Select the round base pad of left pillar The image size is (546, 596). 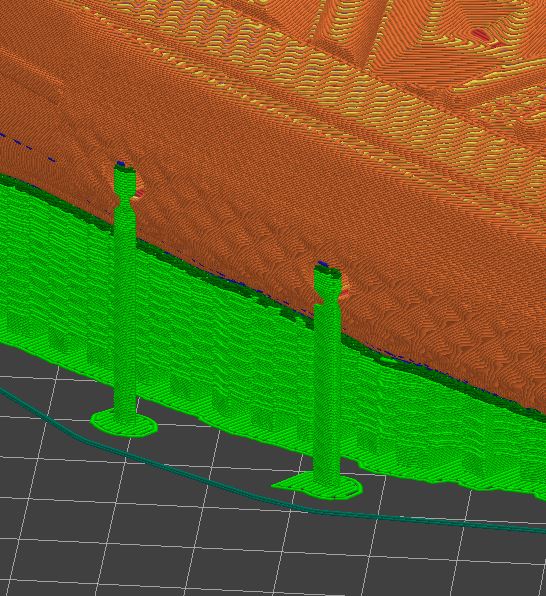124,423
